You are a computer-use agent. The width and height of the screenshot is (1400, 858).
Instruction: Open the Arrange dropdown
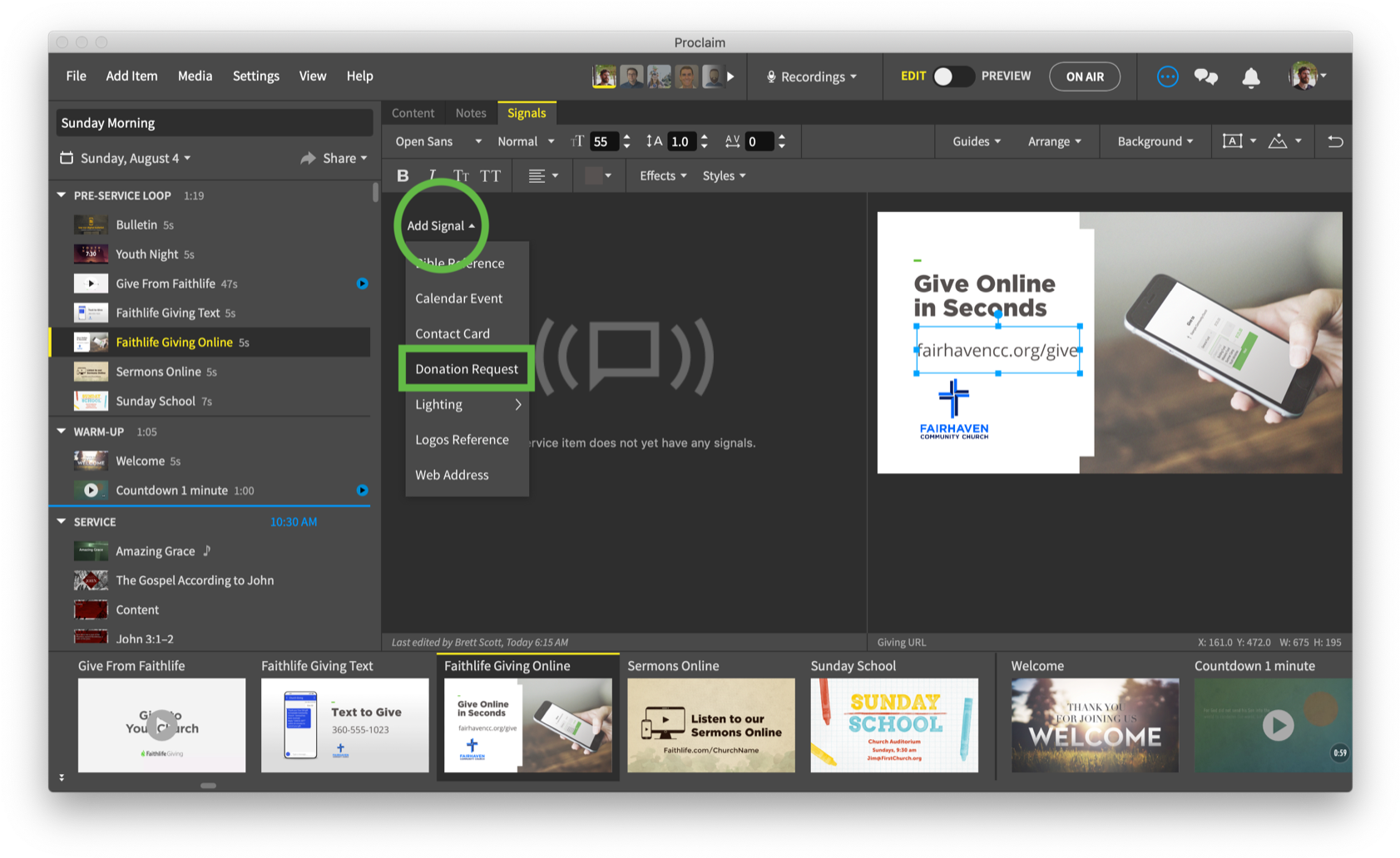[1054, 141]
